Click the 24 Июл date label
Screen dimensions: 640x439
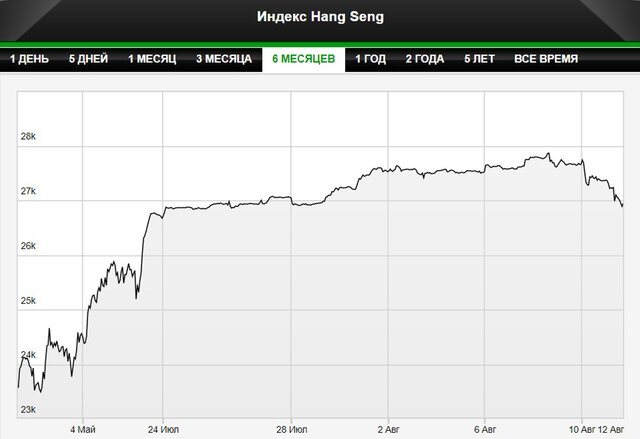[x=163, y=430]
